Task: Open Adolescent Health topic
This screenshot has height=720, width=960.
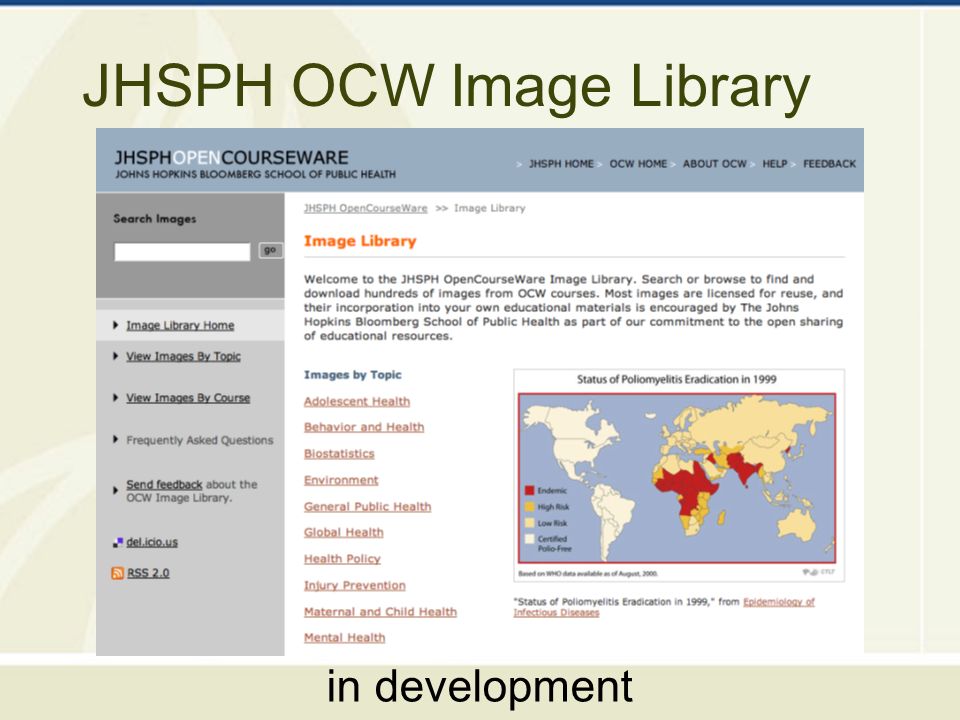Action: tap(357, 401)
